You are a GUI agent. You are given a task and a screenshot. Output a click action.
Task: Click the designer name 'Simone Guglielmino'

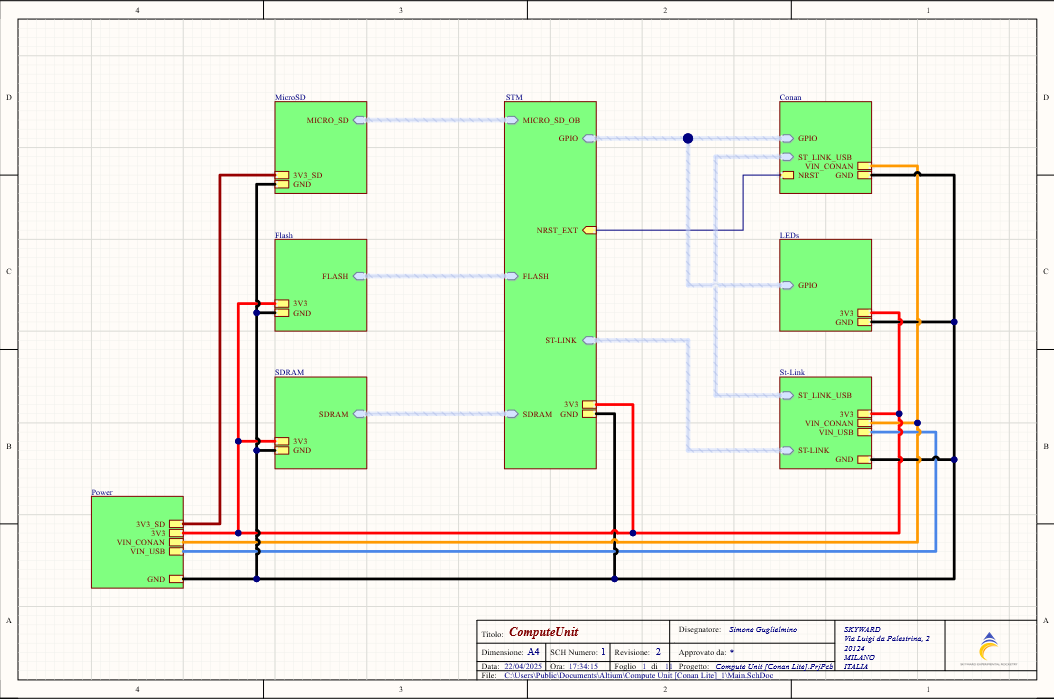coord(763,630)
